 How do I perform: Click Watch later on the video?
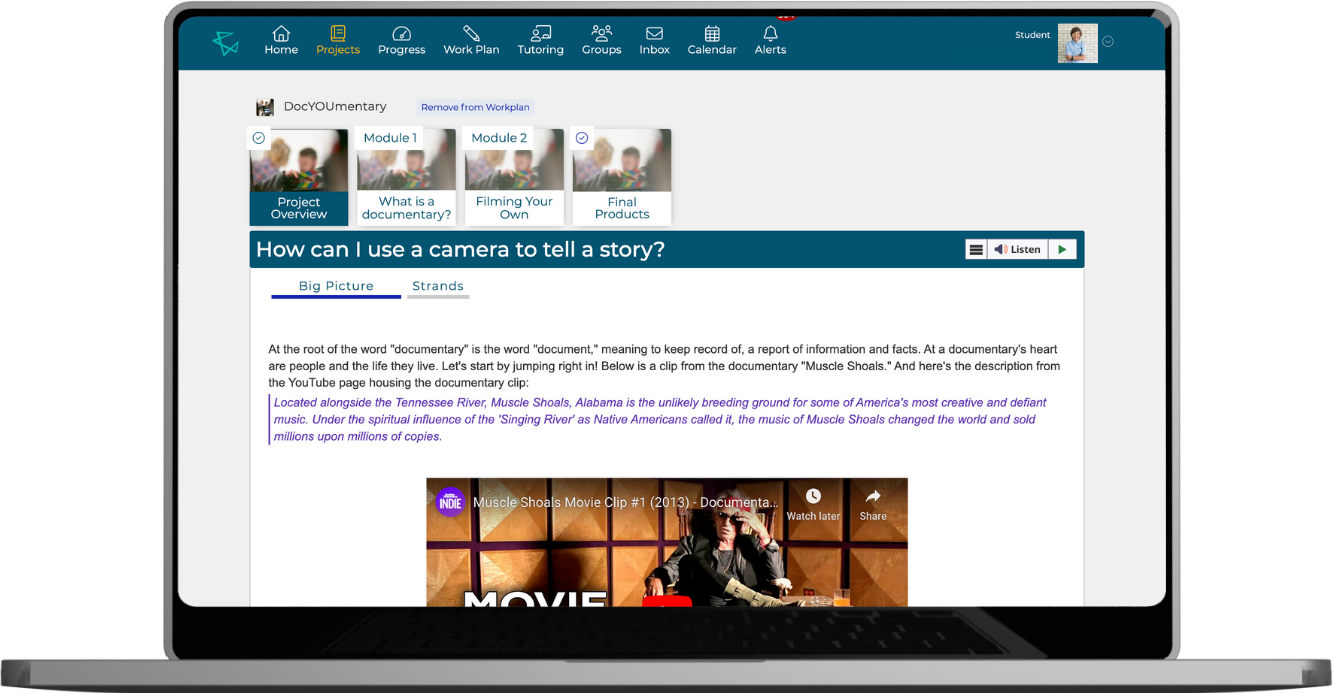pyautogui.click(x=813, y=504)
